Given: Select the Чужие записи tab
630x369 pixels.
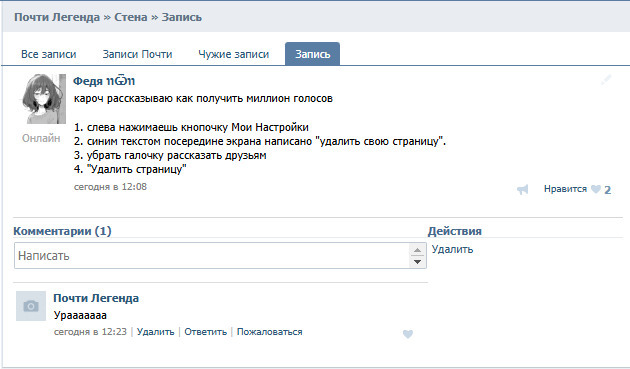Looking at the screenshot, I should [233, 54].
